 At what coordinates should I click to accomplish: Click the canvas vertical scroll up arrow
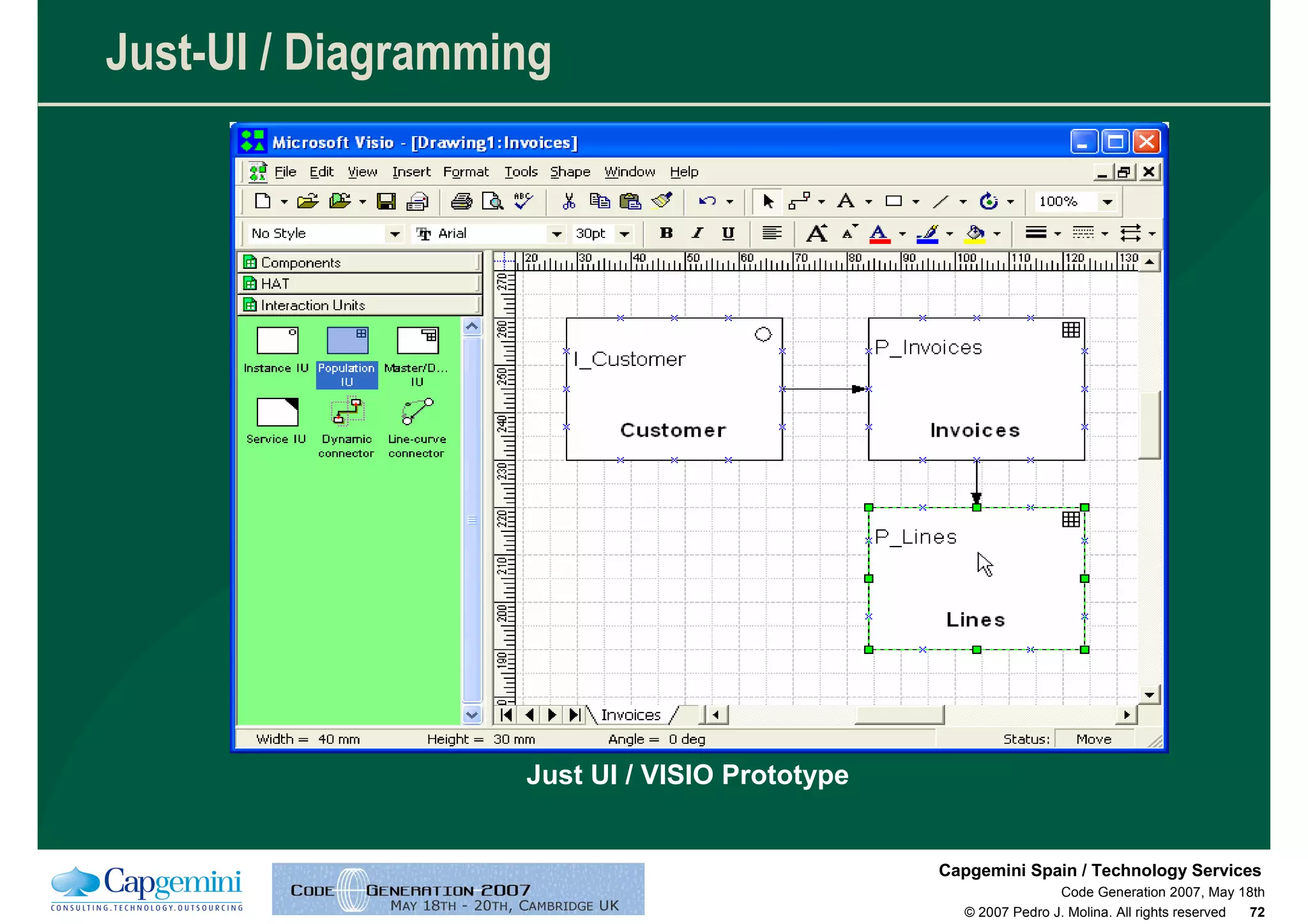point(1150,262)
